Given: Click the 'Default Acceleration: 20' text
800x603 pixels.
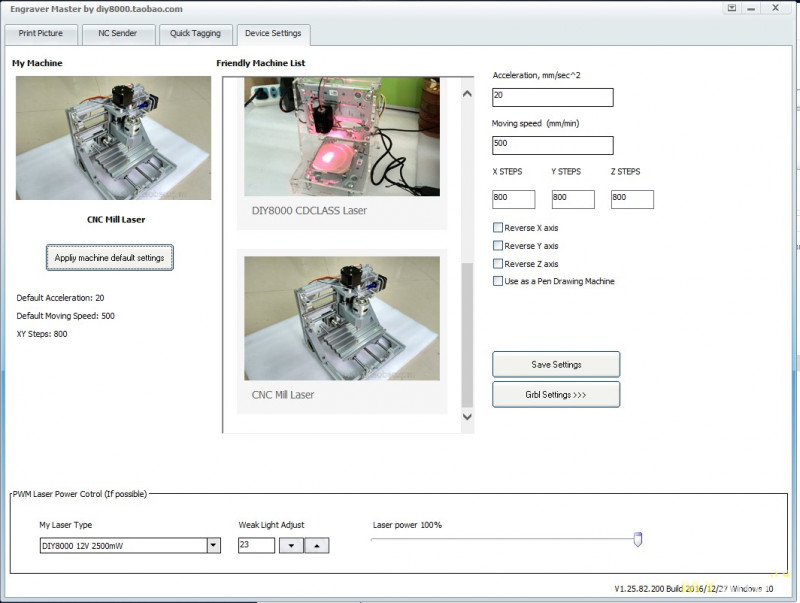Looking at the screenshot, I should click(60, 298).
